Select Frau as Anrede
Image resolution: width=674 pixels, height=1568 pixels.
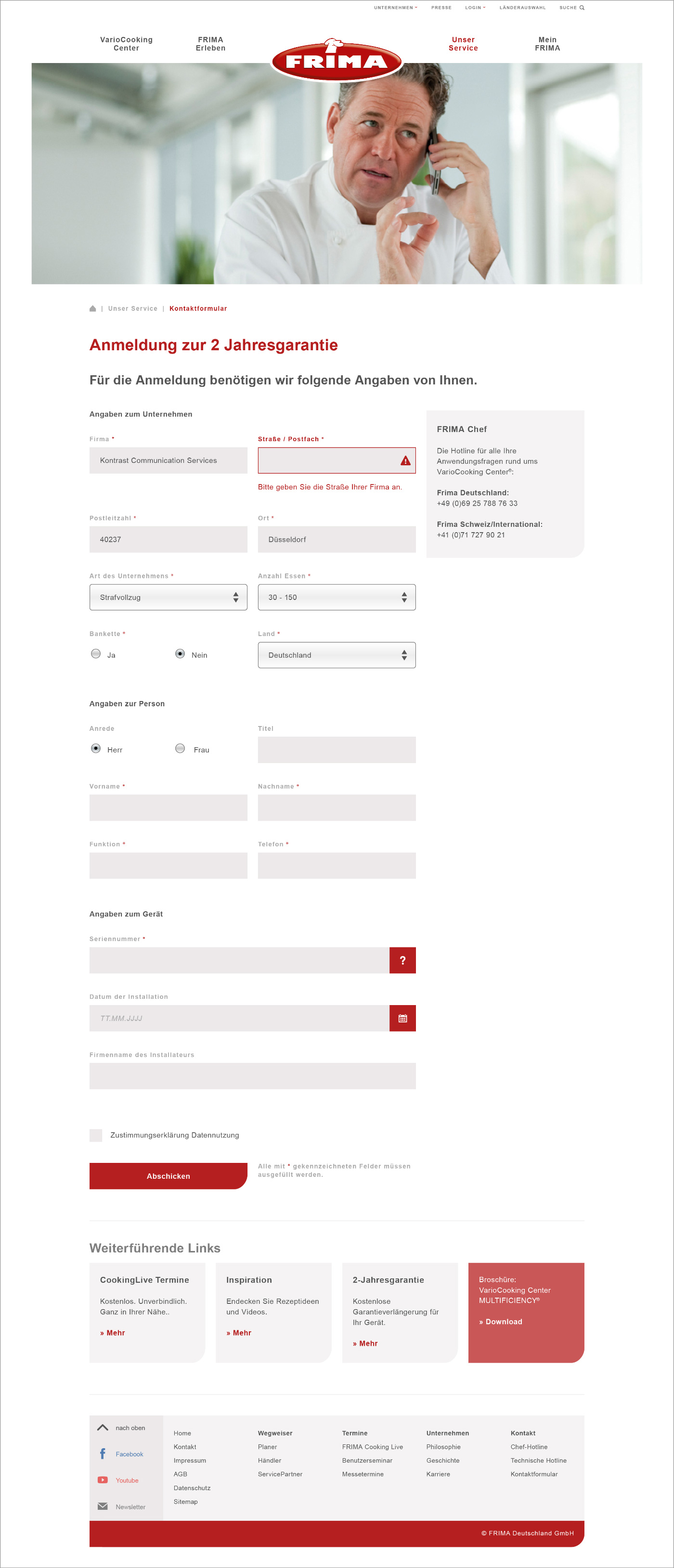(x=180, y=748)
